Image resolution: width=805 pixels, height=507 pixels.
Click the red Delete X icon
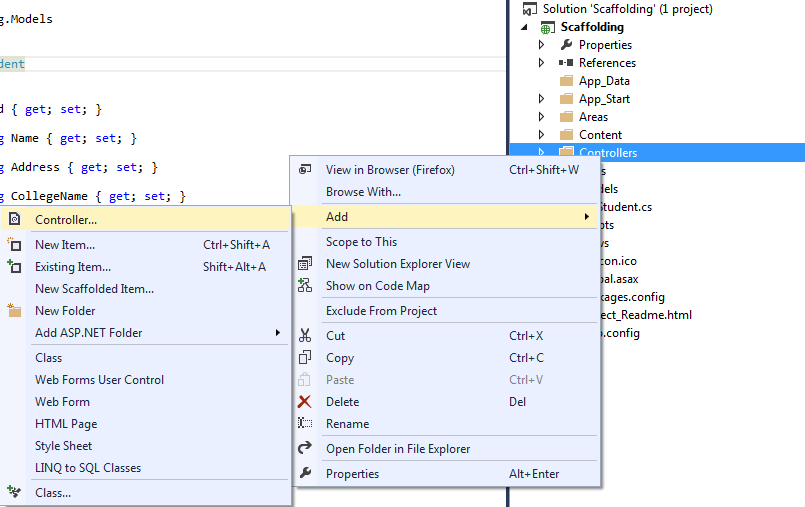point(305,402)
